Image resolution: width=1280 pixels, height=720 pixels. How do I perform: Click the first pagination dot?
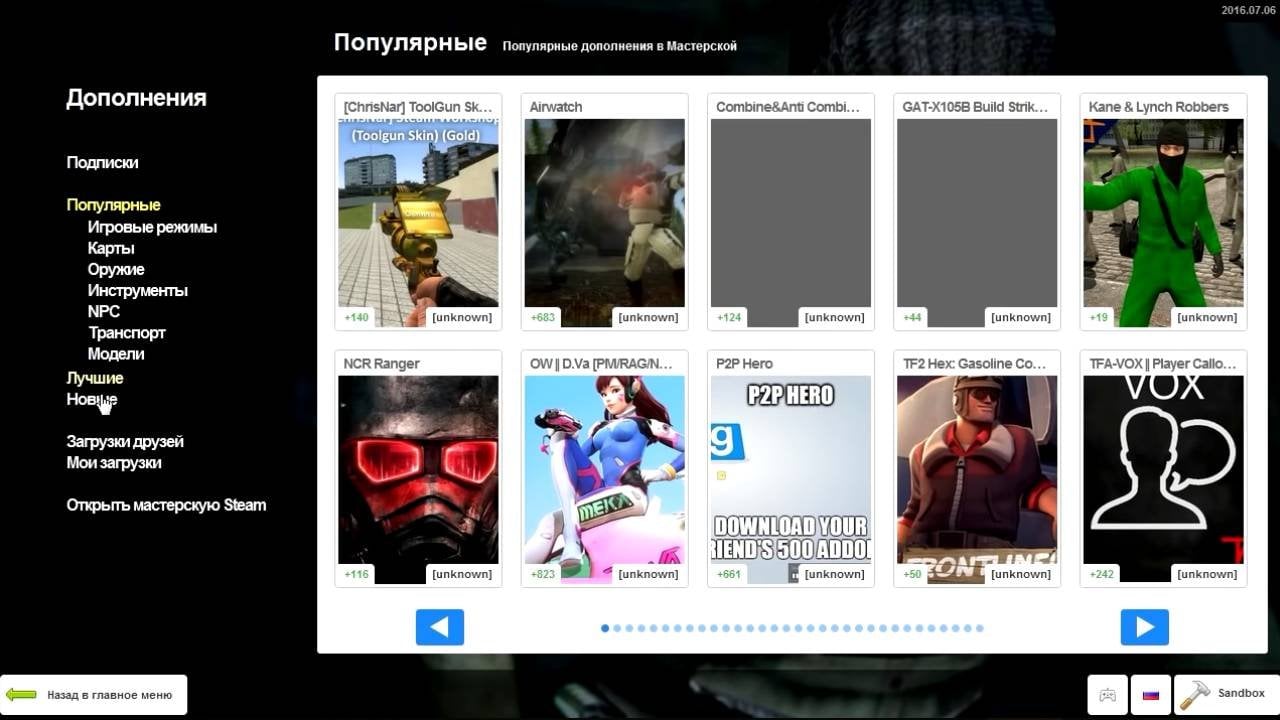[605, 628]
